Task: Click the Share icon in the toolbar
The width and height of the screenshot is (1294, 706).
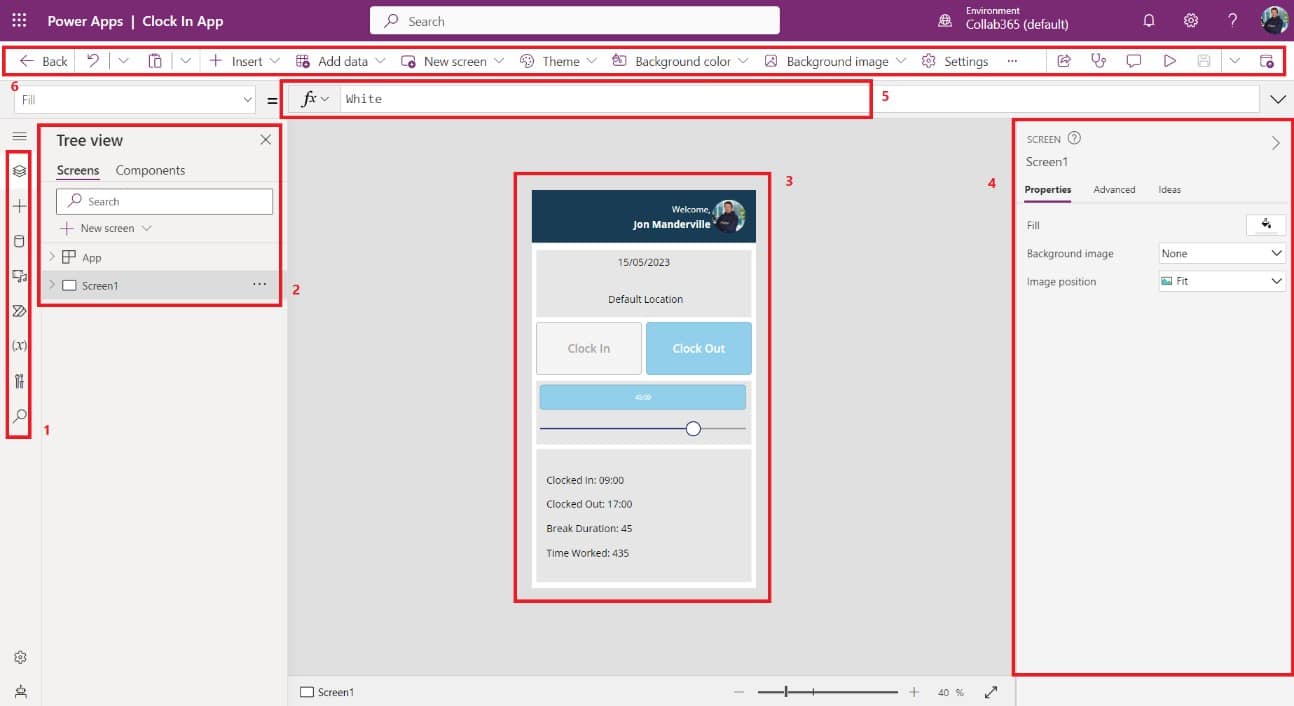Action: 1064,61
